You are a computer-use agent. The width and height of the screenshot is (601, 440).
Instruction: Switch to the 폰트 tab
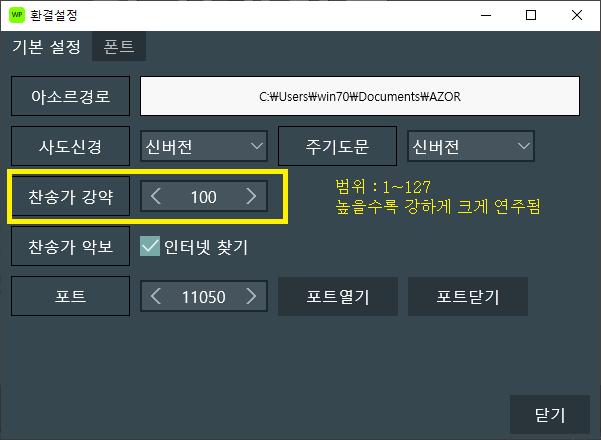coord(119,46)
